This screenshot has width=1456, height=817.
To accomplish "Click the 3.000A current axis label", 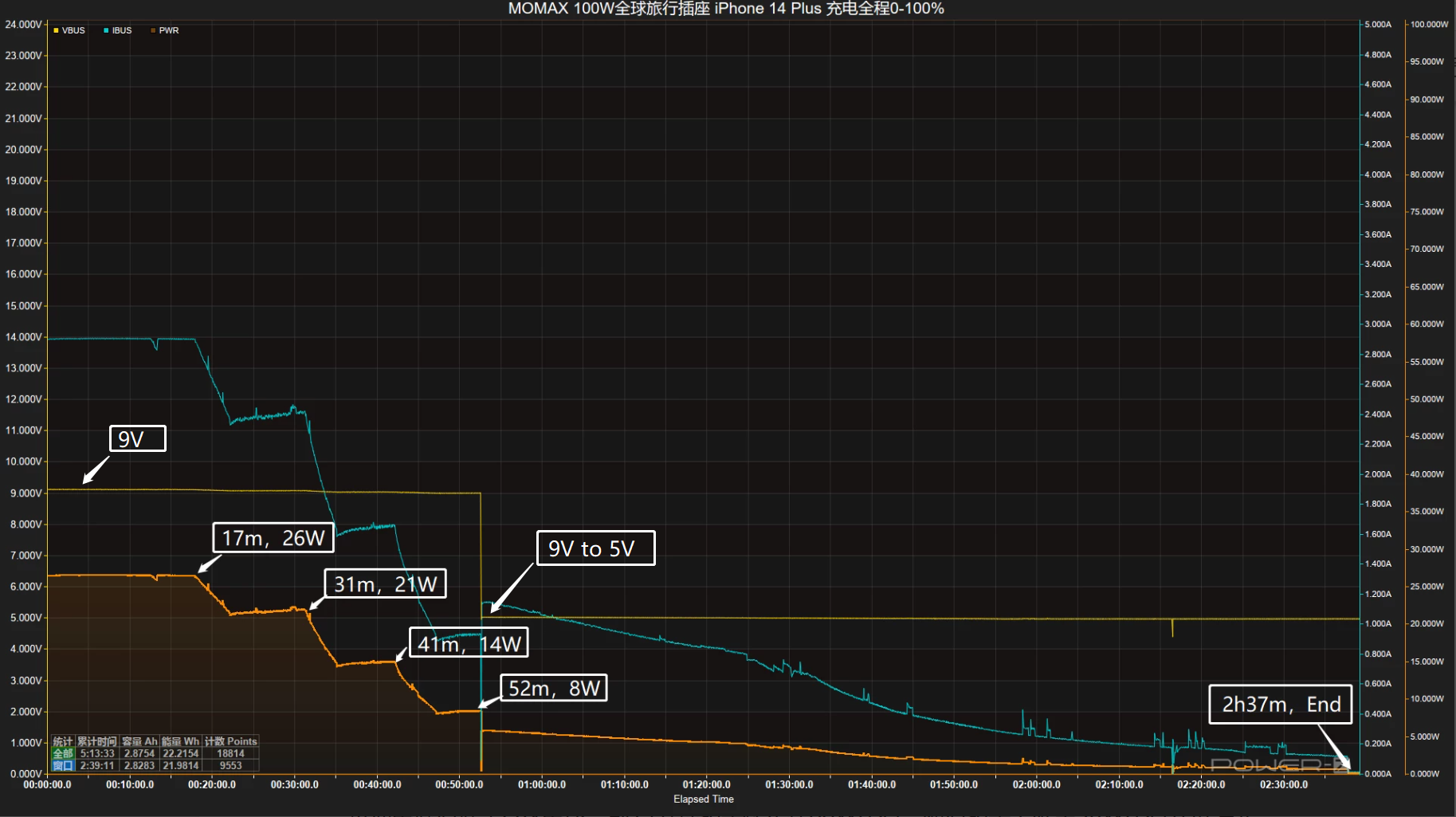I will 1378,324.
